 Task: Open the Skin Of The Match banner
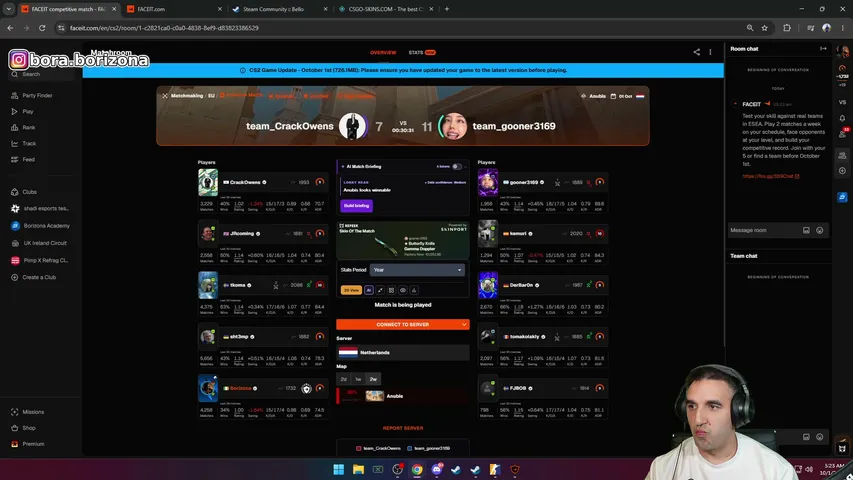point(403,240)
